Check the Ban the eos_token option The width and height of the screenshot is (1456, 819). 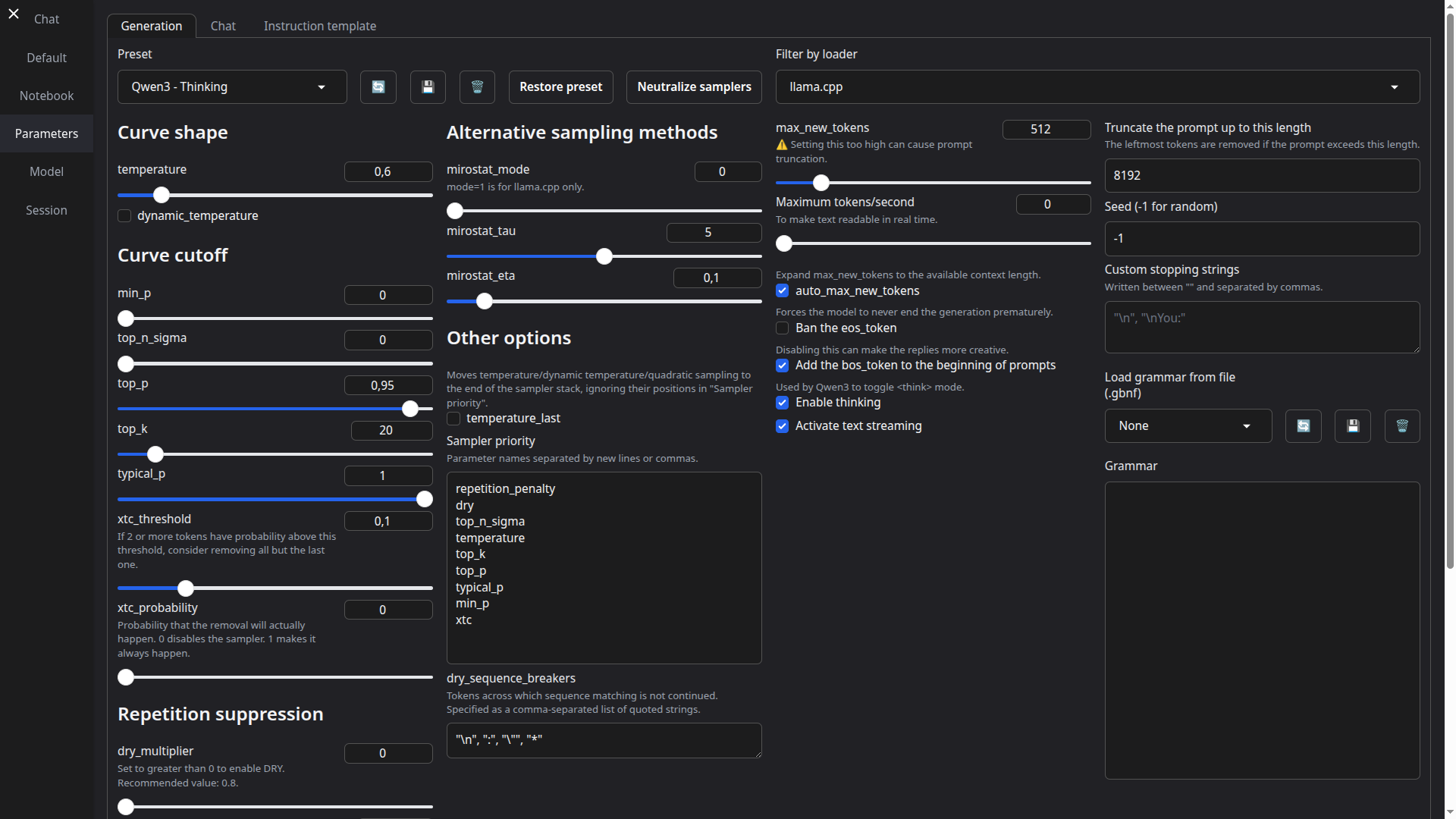click(783, 328)
